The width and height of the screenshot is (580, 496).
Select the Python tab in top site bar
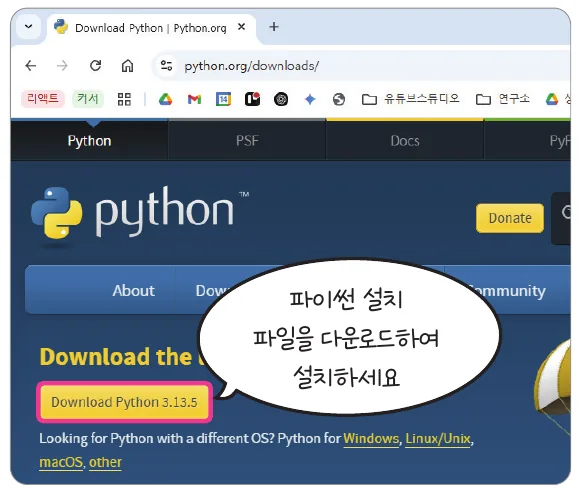click(90, 141)
